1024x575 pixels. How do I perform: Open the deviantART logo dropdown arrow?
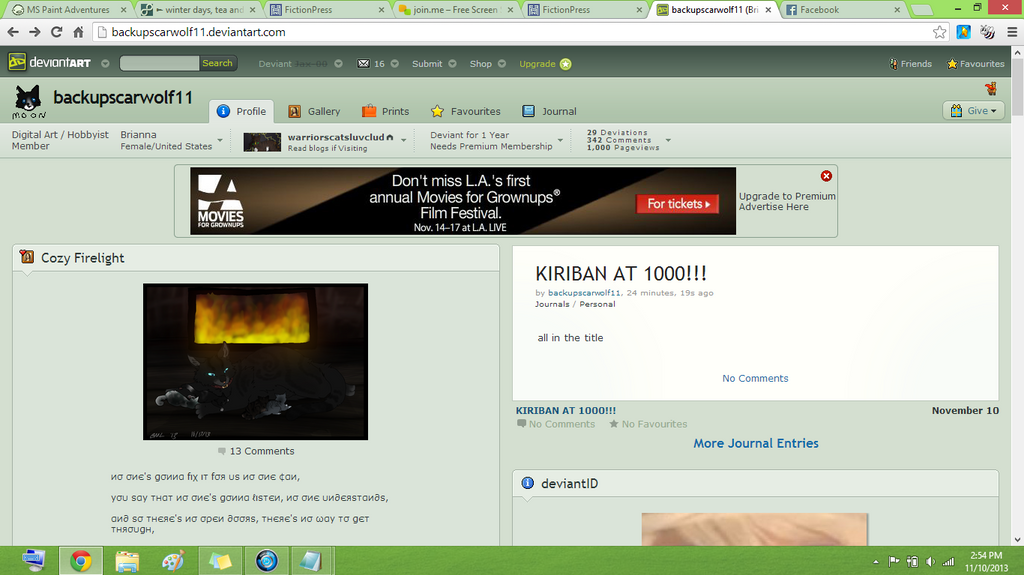105,63
